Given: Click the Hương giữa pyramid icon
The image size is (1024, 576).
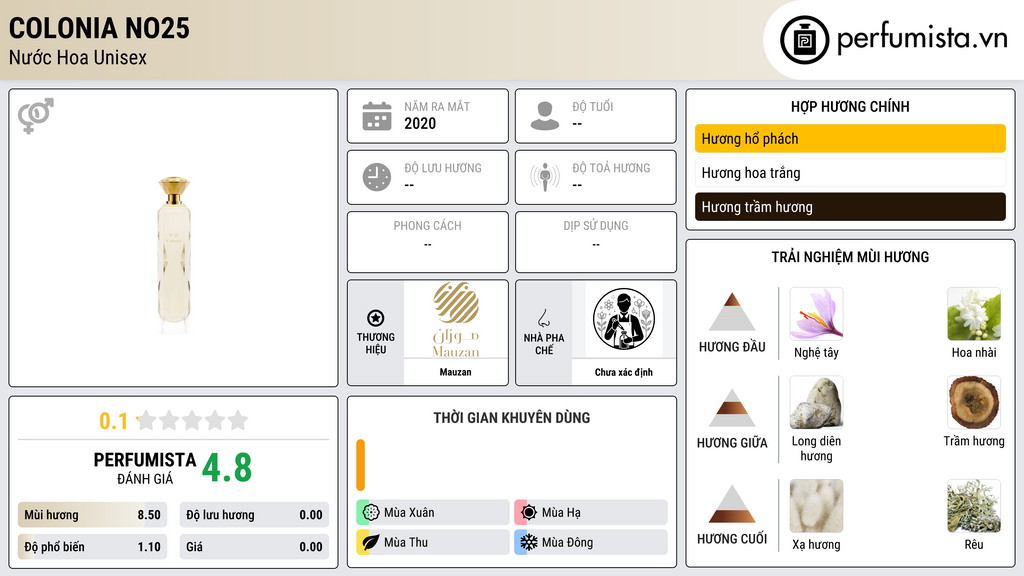Looking at the screenshot, I should coord(732,408).
